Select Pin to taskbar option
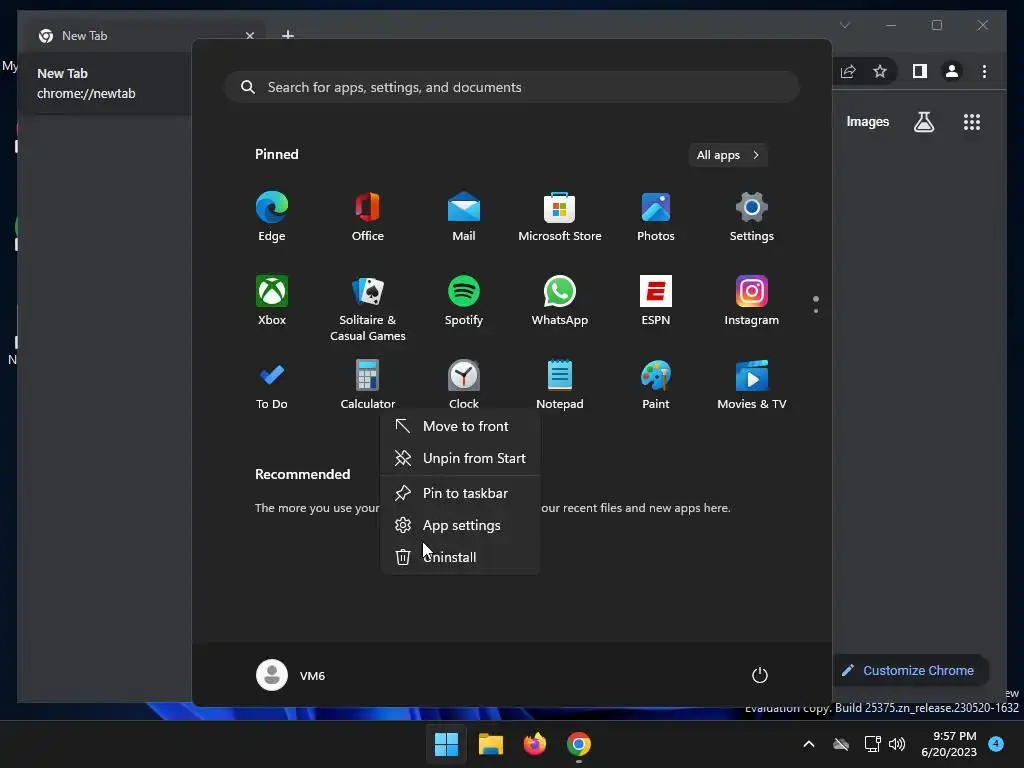The width and height of the screenshot is (1024, 768). (x=460, y=493)
